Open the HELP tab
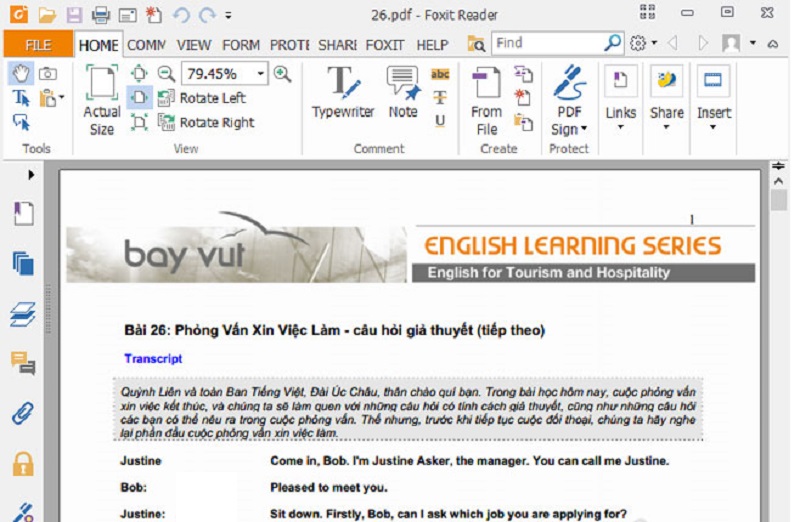This screenshot has height=522, width=800. coord(432,45)
